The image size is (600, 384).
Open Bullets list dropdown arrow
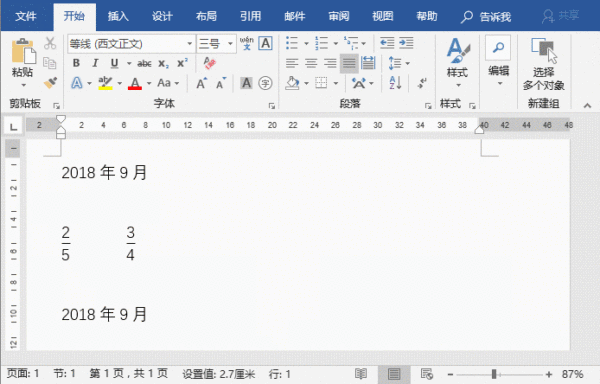(306, 44)
